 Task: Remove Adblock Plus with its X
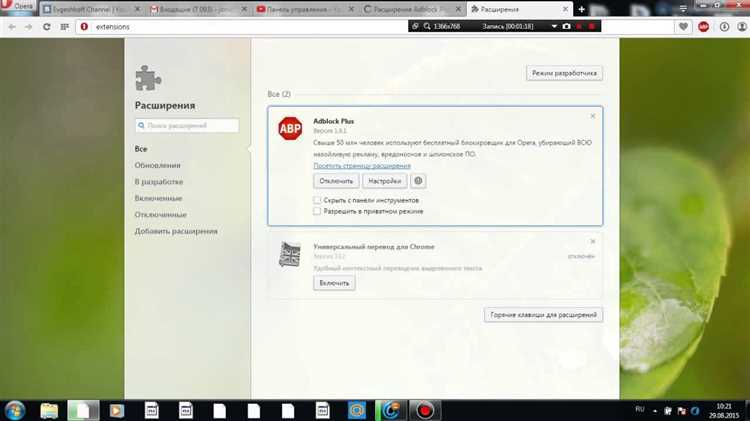point(593,116)
